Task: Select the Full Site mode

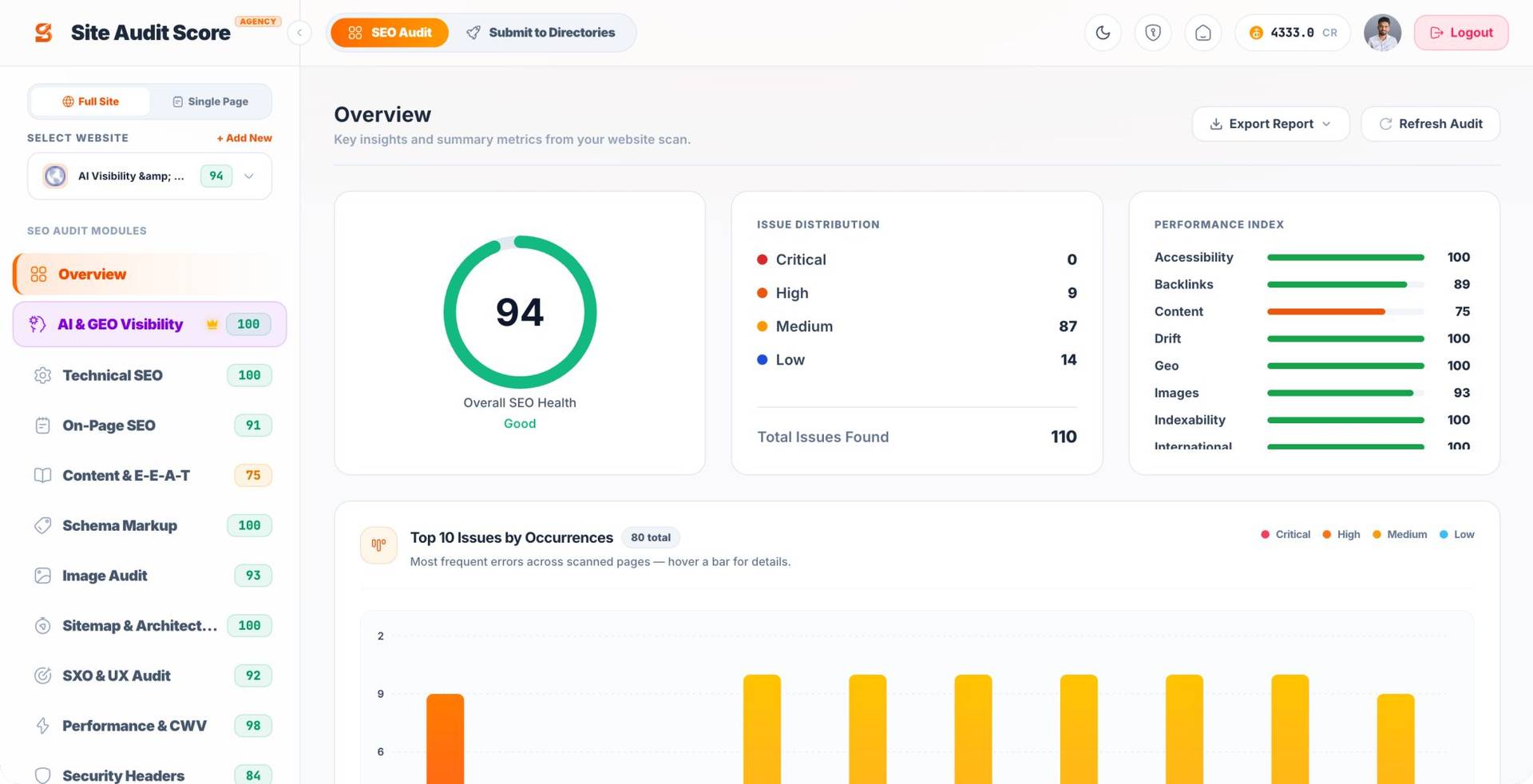Action: pos(90,101)
